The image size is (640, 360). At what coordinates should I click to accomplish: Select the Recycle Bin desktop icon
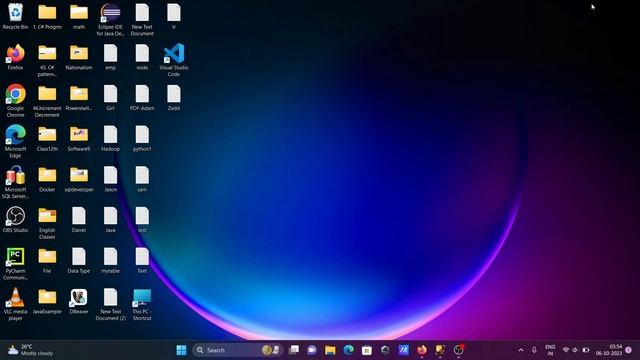click(15, 16)
